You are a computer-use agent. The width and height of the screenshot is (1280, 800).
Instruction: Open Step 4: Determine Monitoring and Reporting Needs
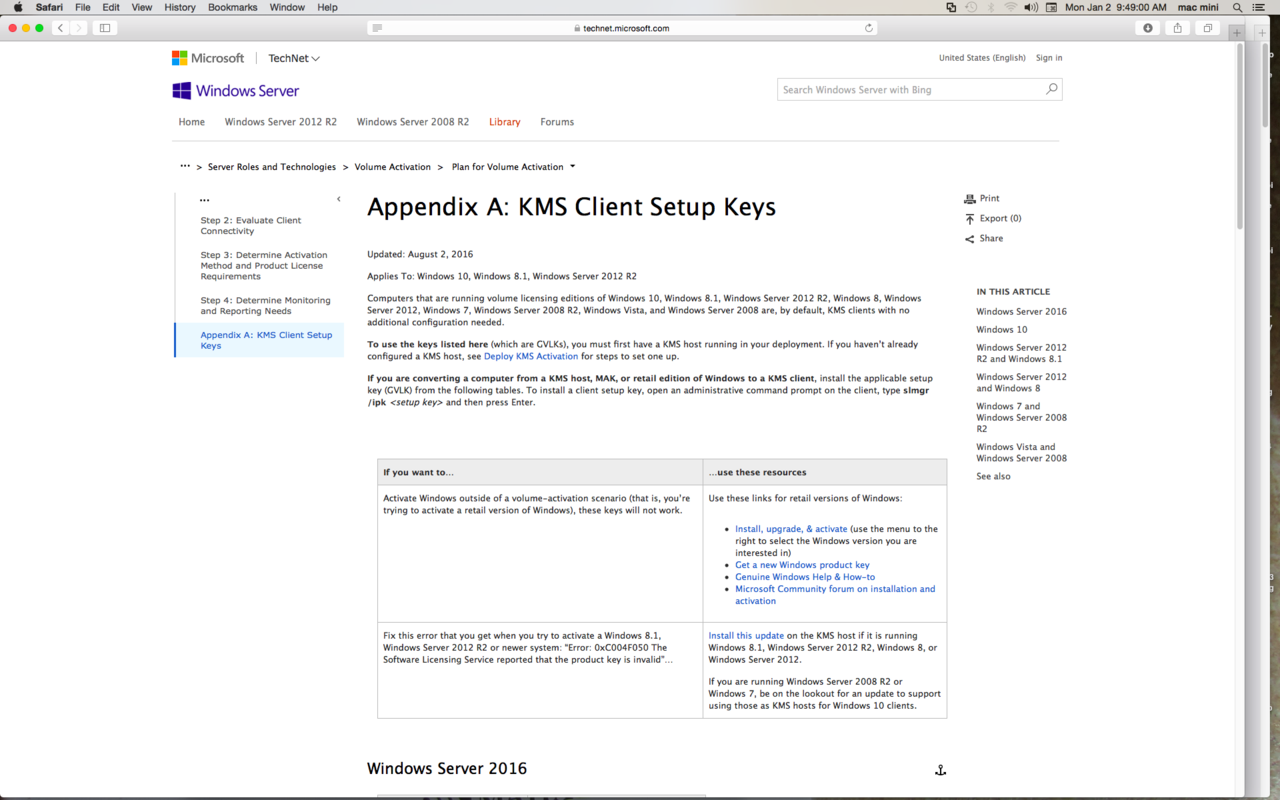(x=265, y=306)
